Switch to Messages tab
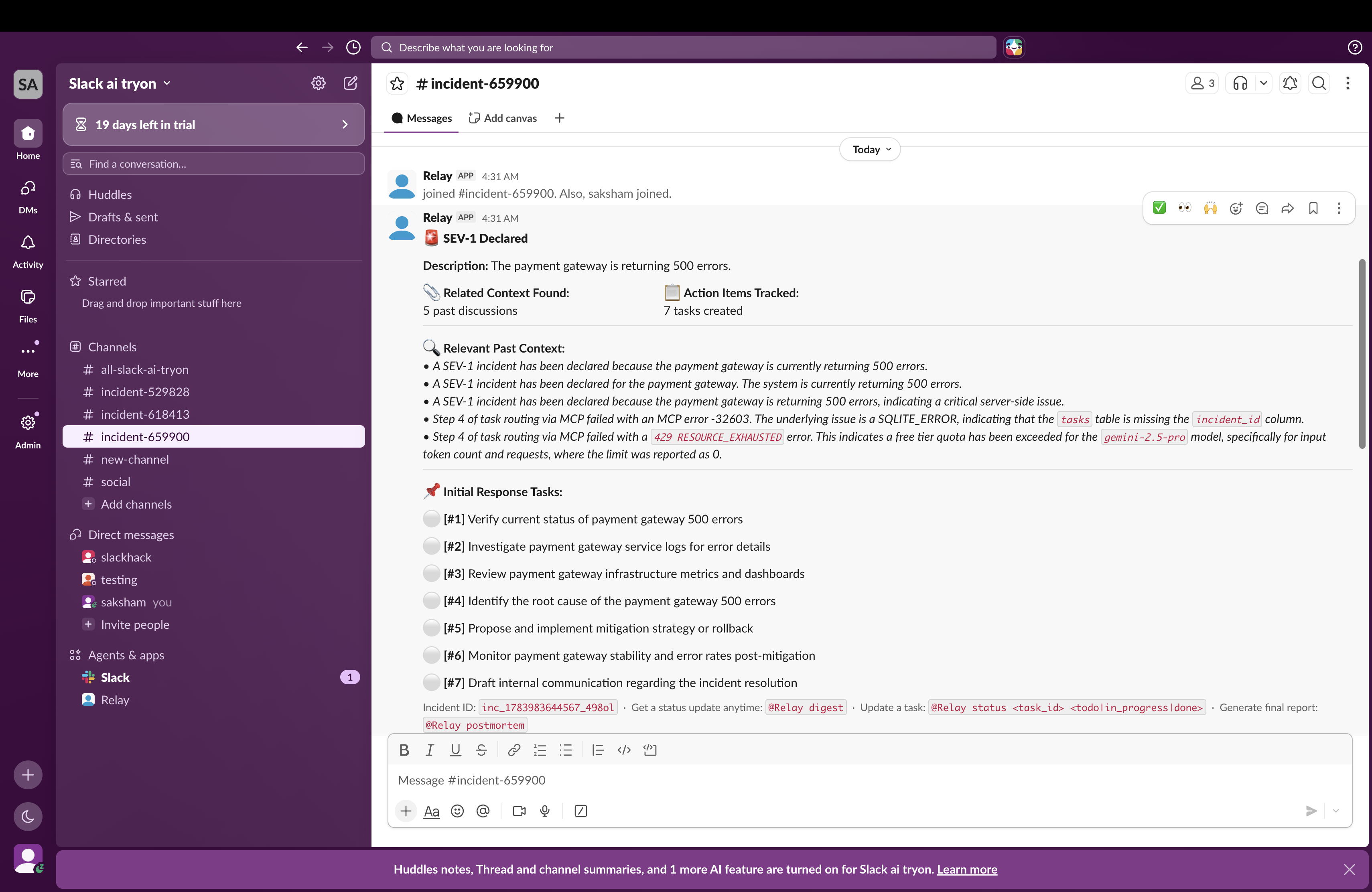Viewport: 1372px width, 892px height. pos(421,118)
